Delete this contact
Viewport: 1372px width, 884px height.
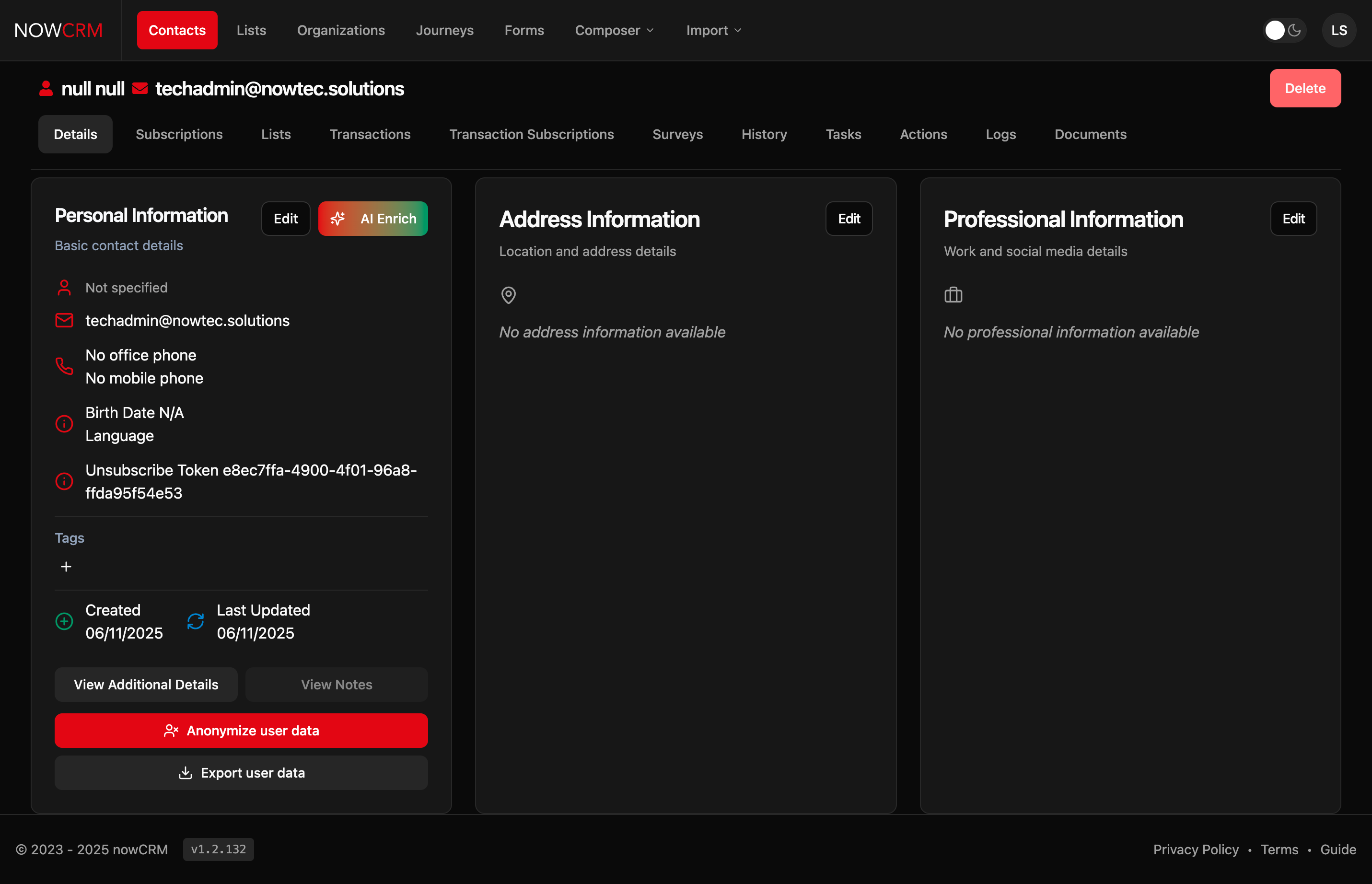(1305, 88)
